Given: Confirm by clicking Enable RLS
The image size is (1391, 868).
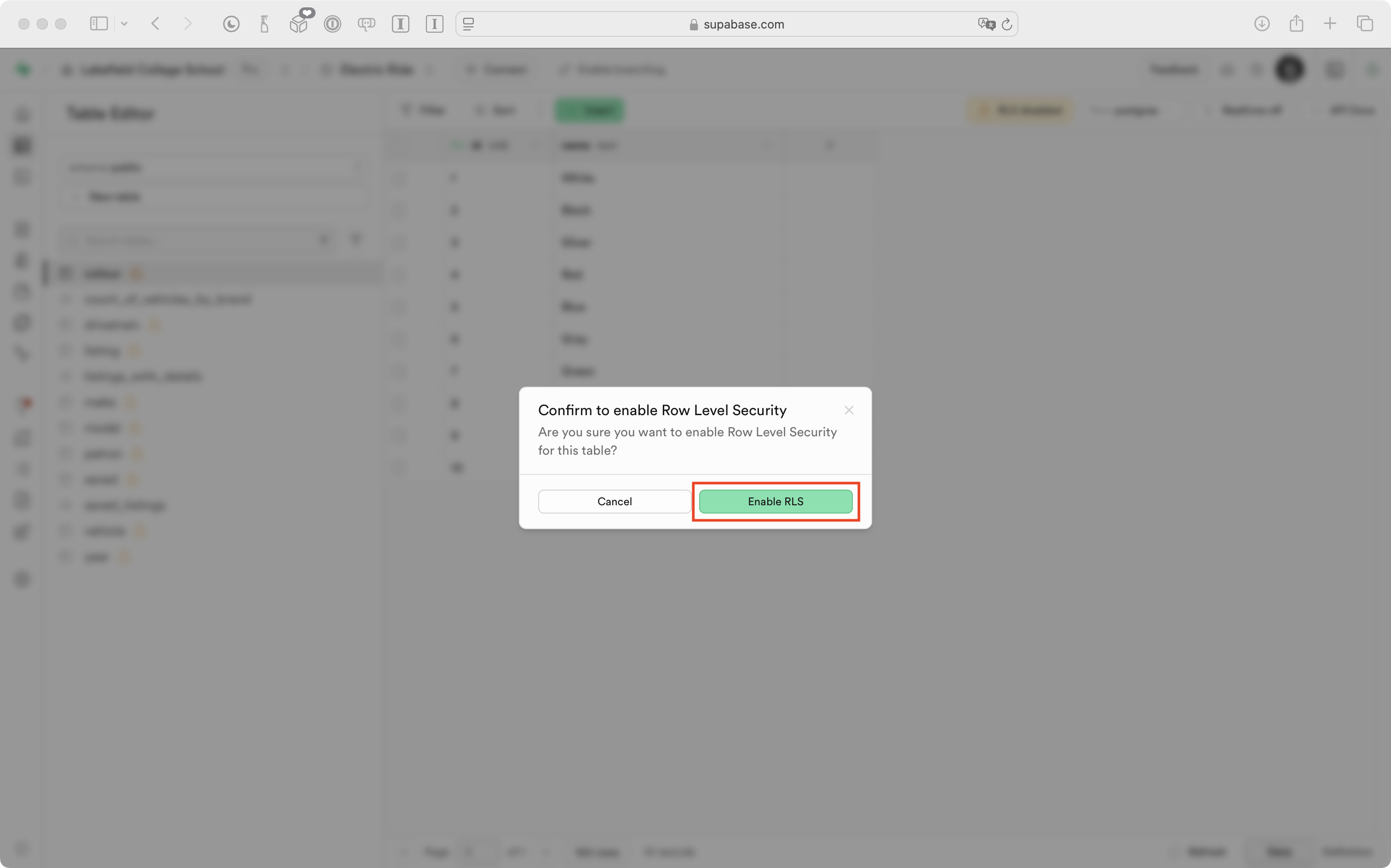Looking at the screenshot, I should (x=775, y=501).
